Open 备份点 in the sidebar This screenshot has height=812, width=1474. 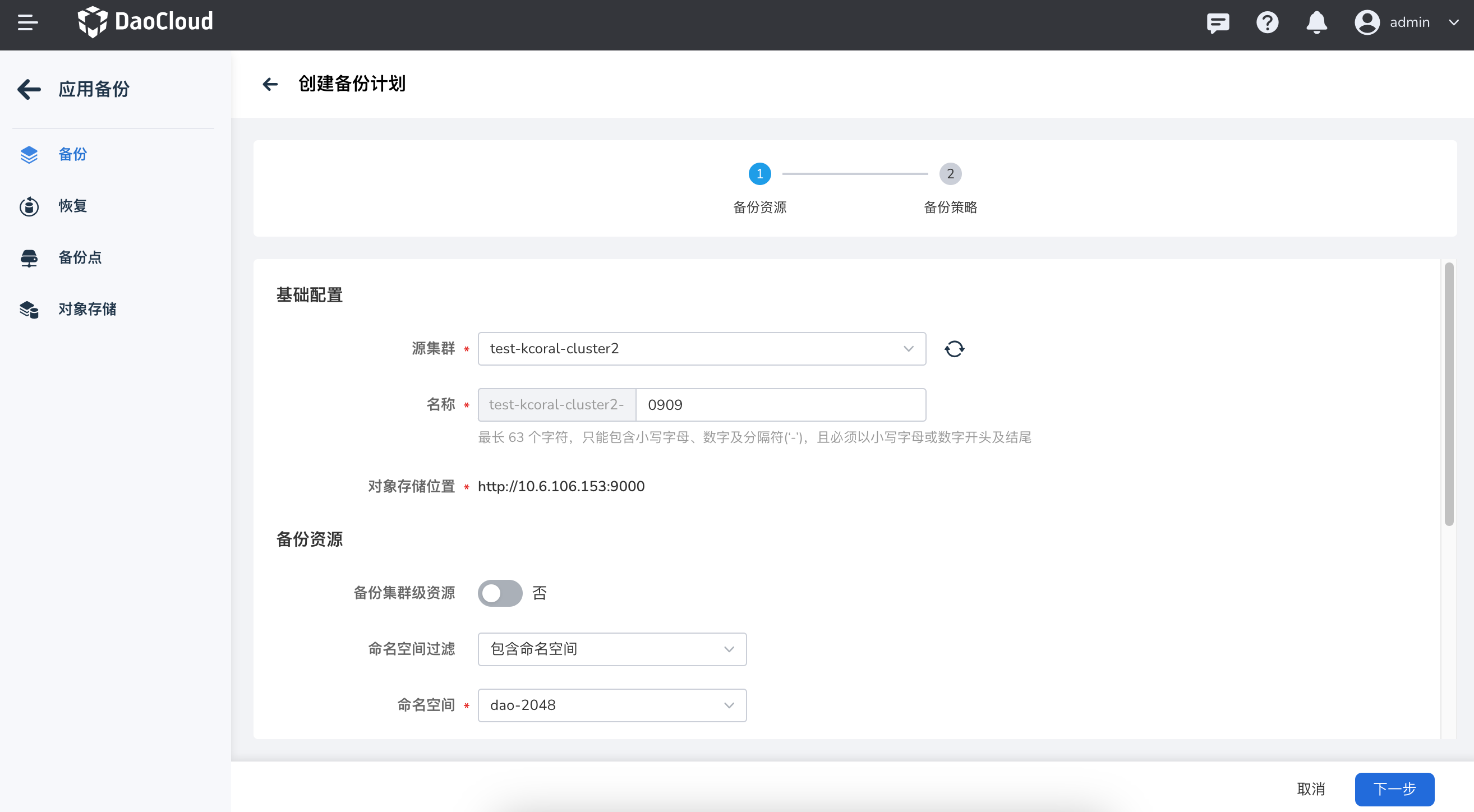[80, 257]
